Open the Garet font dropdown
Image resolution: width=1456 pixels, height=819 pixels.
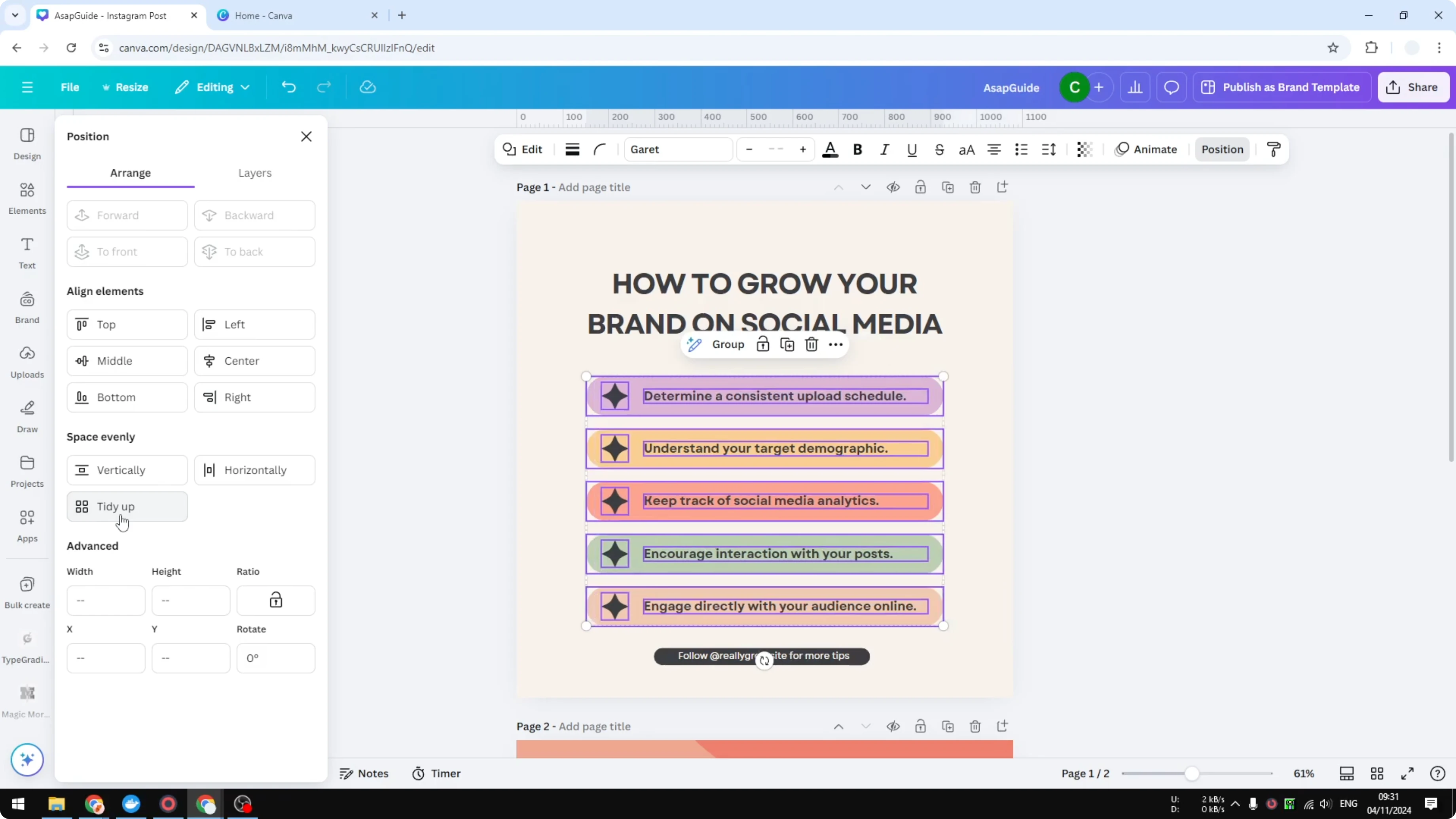pos(678,149)
